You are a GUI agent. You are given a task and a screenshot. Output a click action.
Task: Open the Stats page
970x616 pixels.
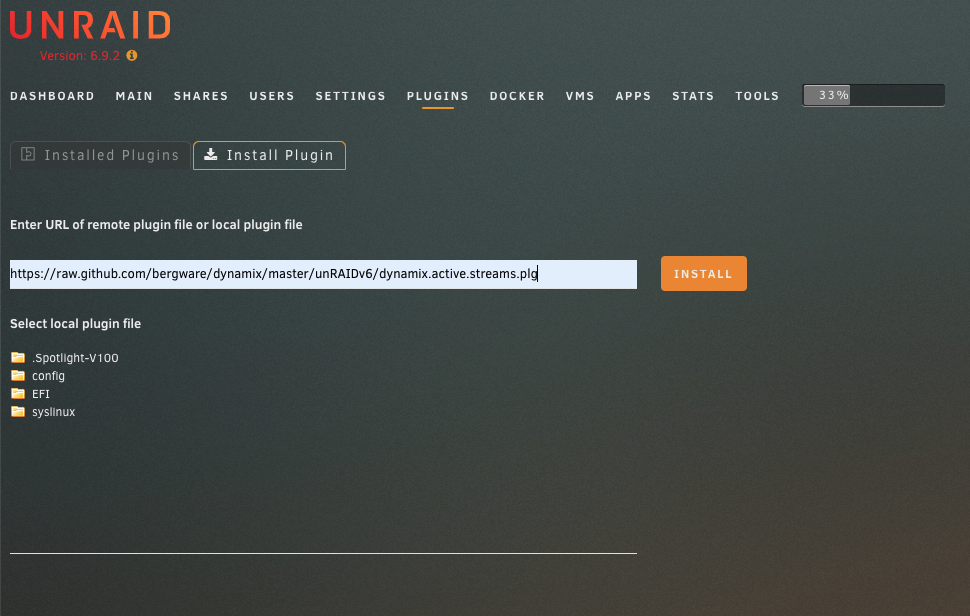(x=693, y=96)
